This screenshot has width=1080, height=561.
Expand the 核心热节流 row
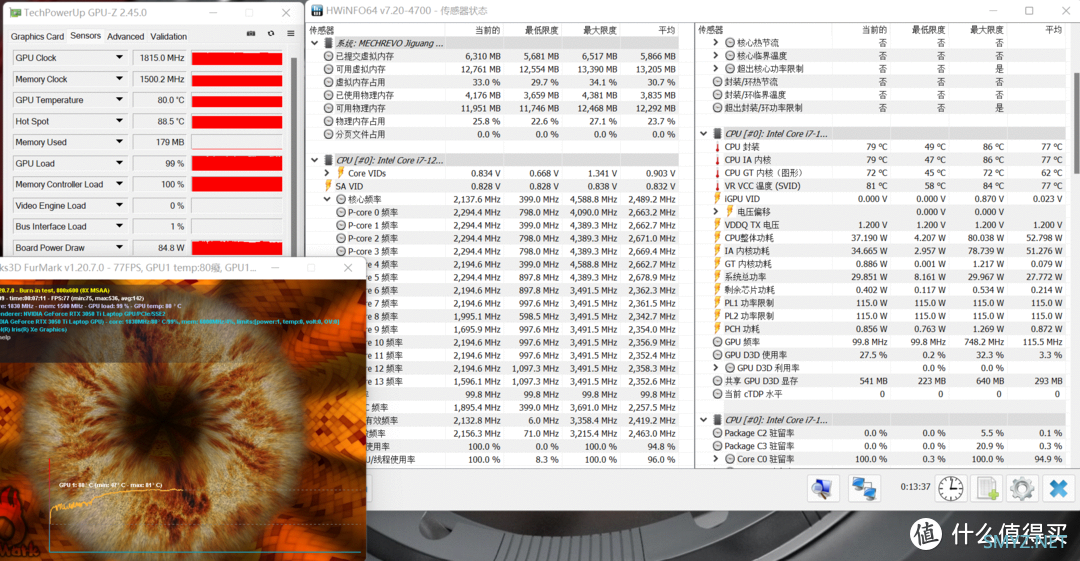(x=716, y=43)
